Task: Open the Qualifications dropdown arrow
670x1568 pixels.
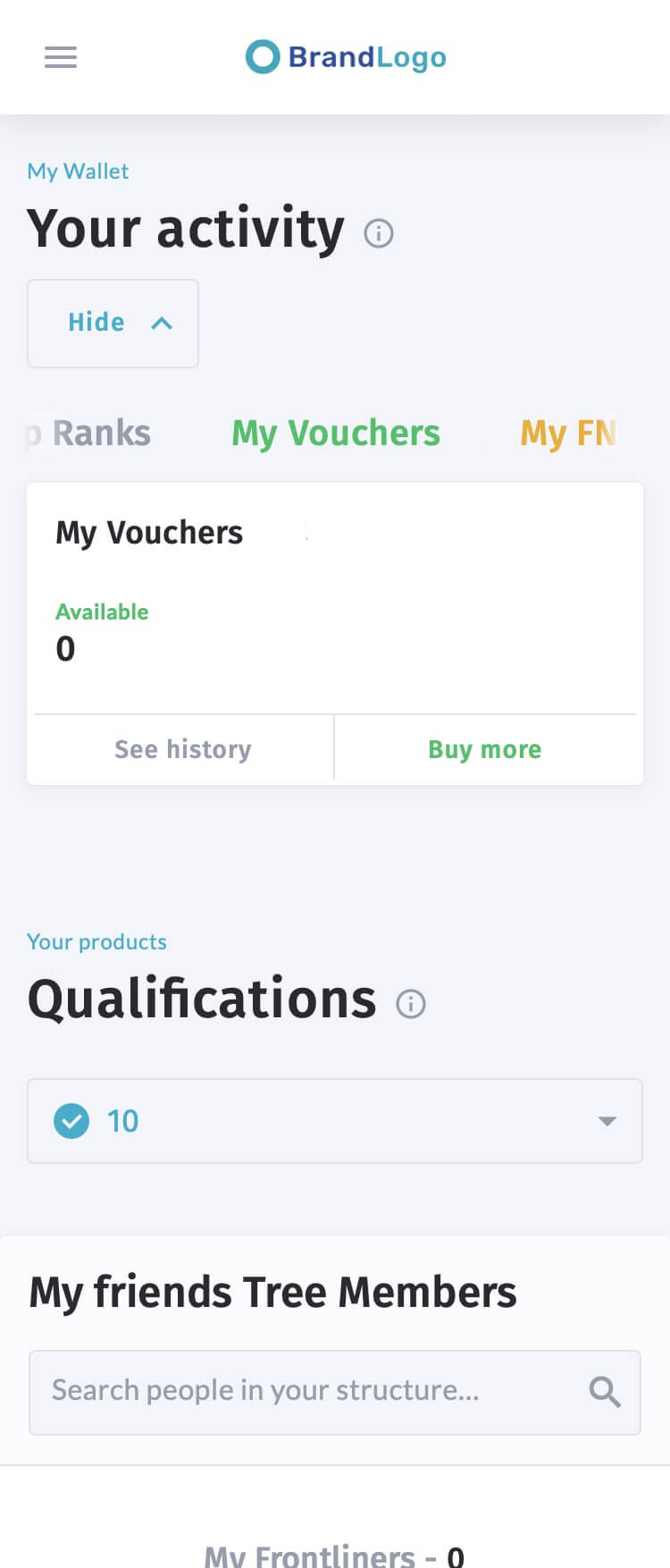Action: pos(607,1121)
